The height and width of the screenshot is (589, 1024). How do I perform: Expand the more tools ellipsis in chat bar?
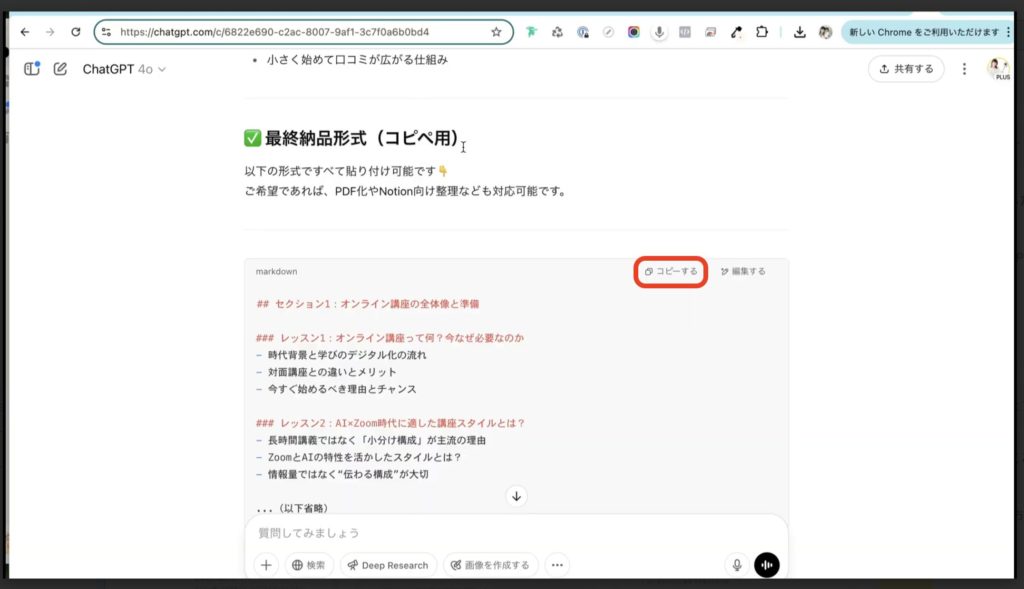point(557,565)
